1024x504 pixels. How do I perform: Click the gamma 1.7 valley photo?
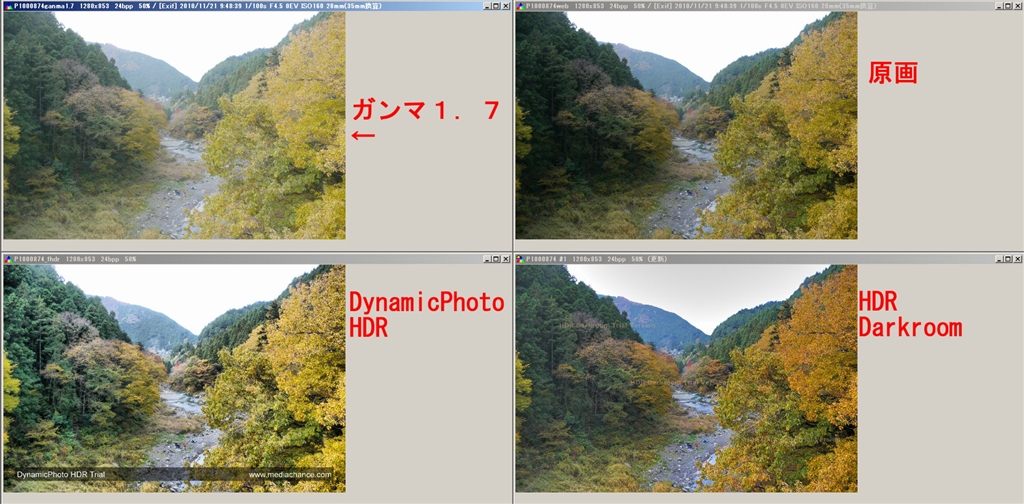pos(174,125)
